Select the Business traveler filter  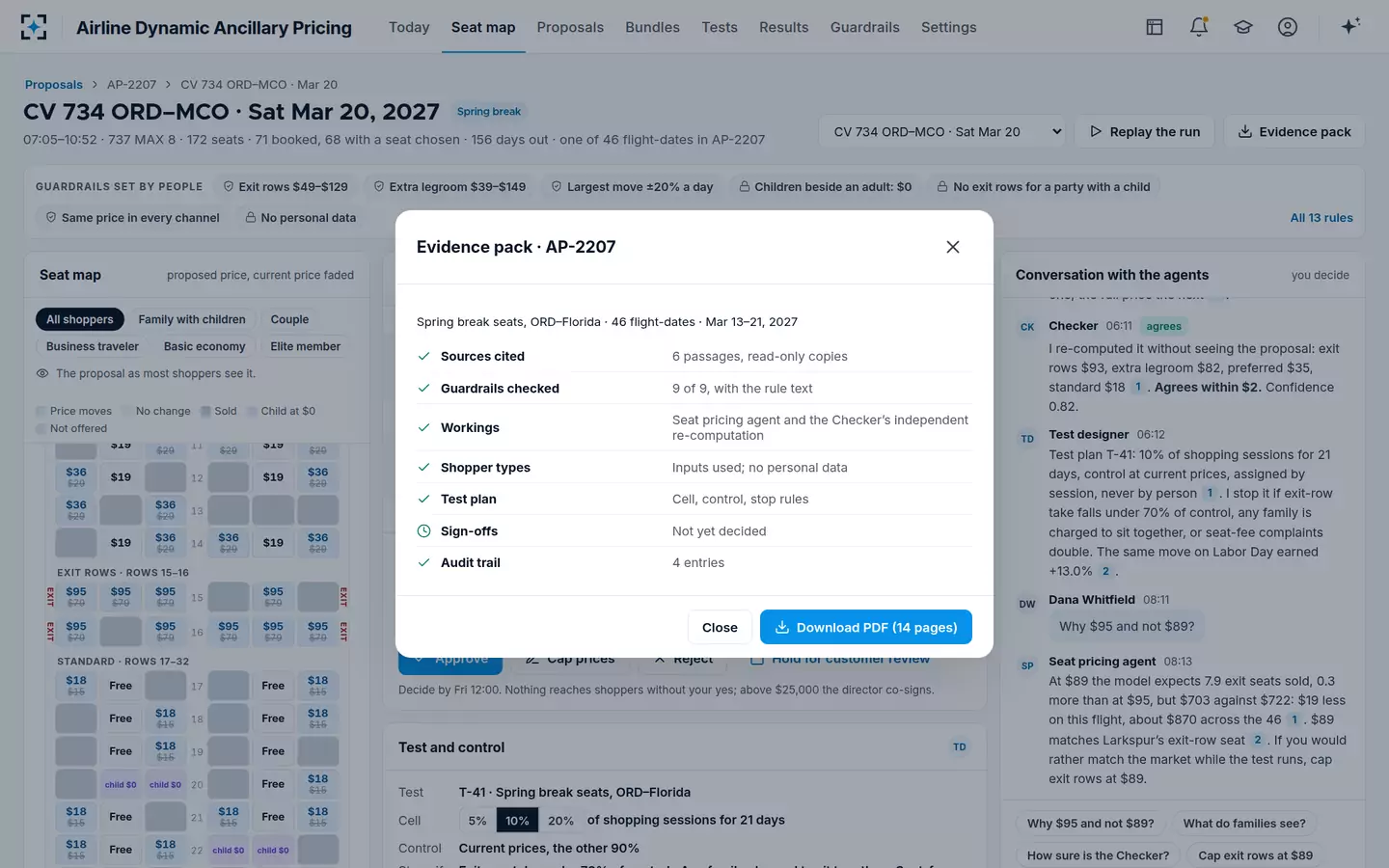(x=93, y=346)
